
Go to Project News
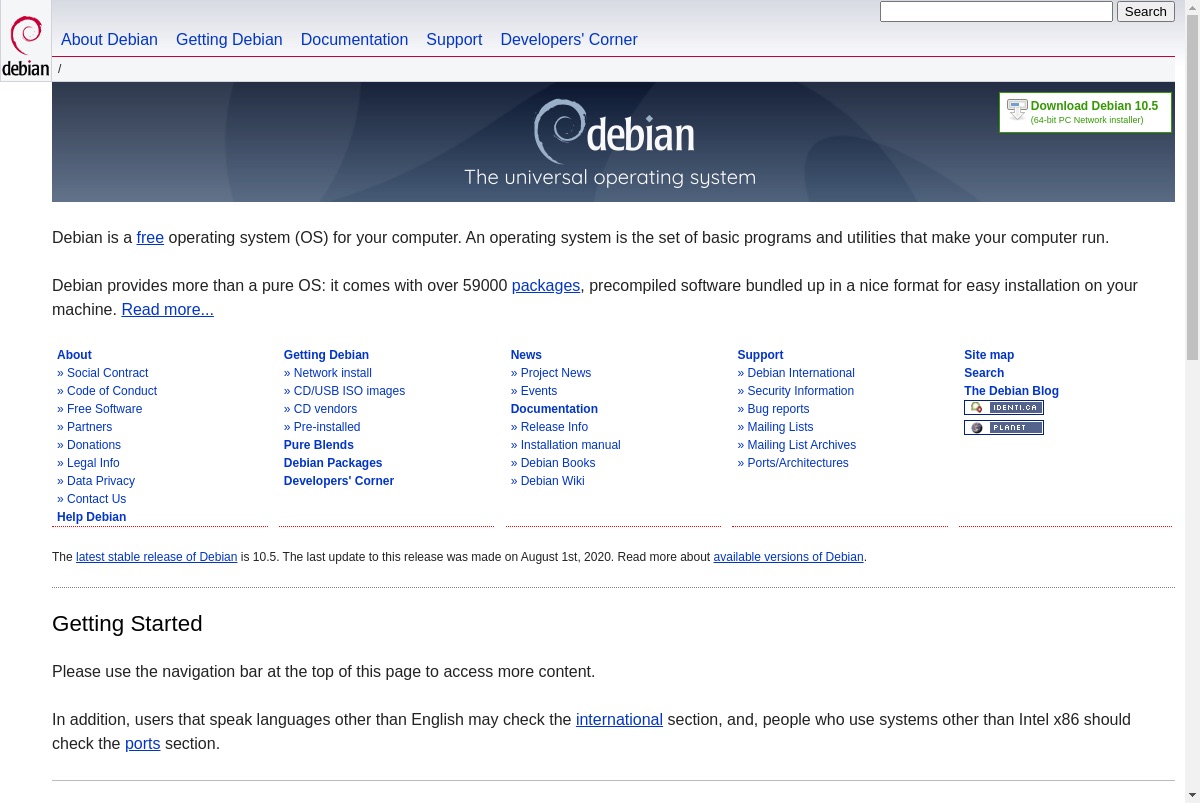coord(556,373)
